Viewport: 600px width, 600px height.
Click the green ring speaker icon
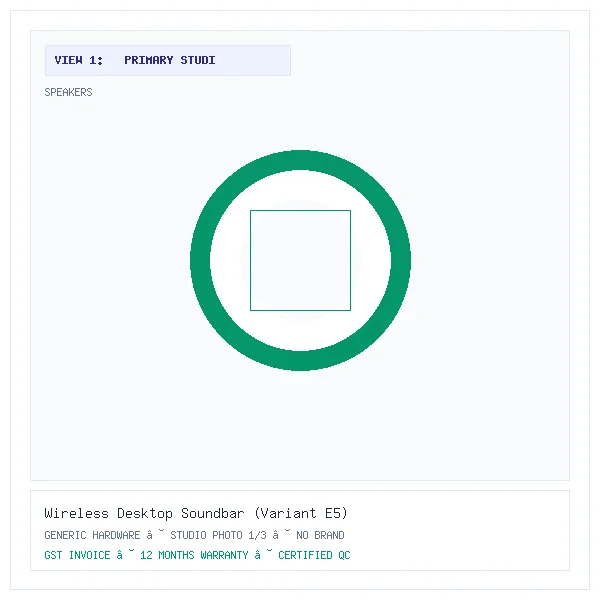pos(300,260)
